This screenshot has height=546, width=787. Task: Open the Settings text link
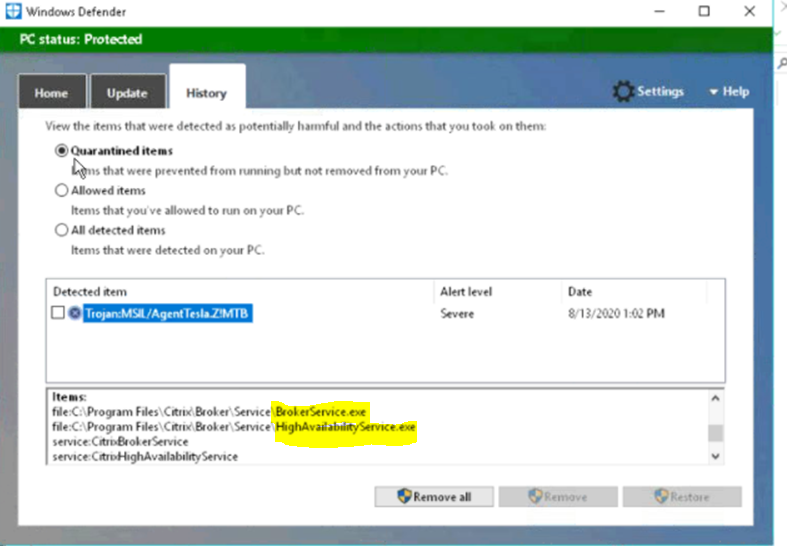[x=660, y=91]
